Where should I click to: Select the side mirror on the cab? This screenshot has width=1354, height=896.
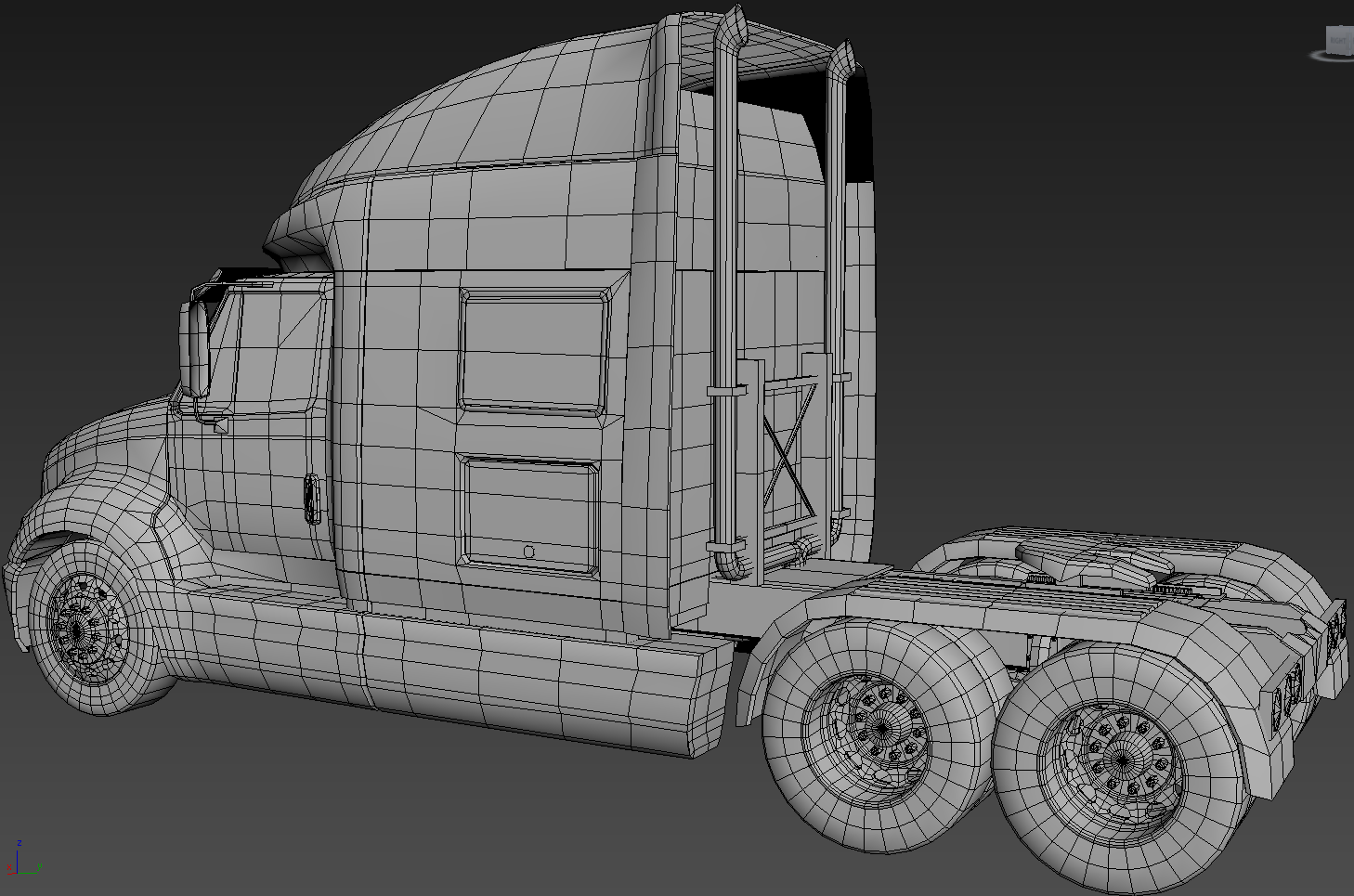[x=195, y=348]
